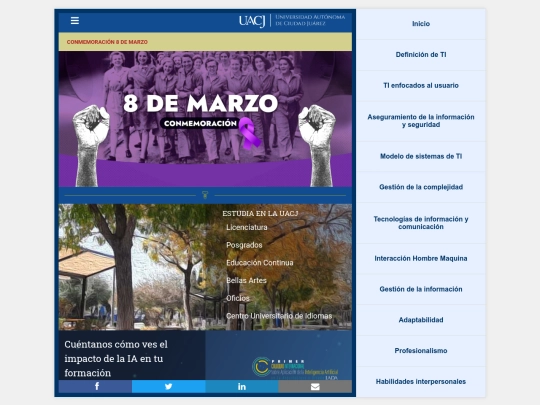Go to TI enfocados al usuario
Screen dimensions: 540x405
421,85
